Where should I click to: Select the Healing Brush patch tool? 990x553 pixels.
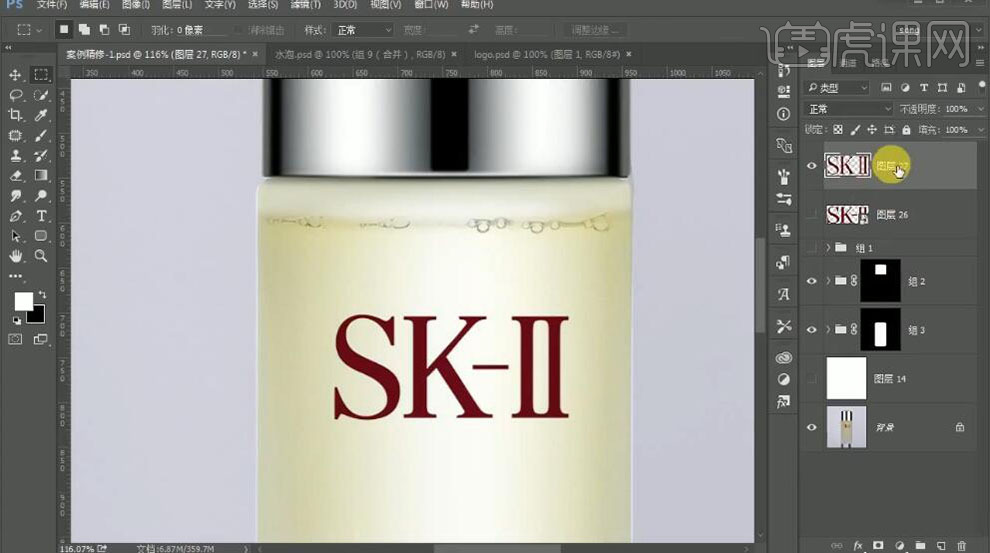[15, 136]
